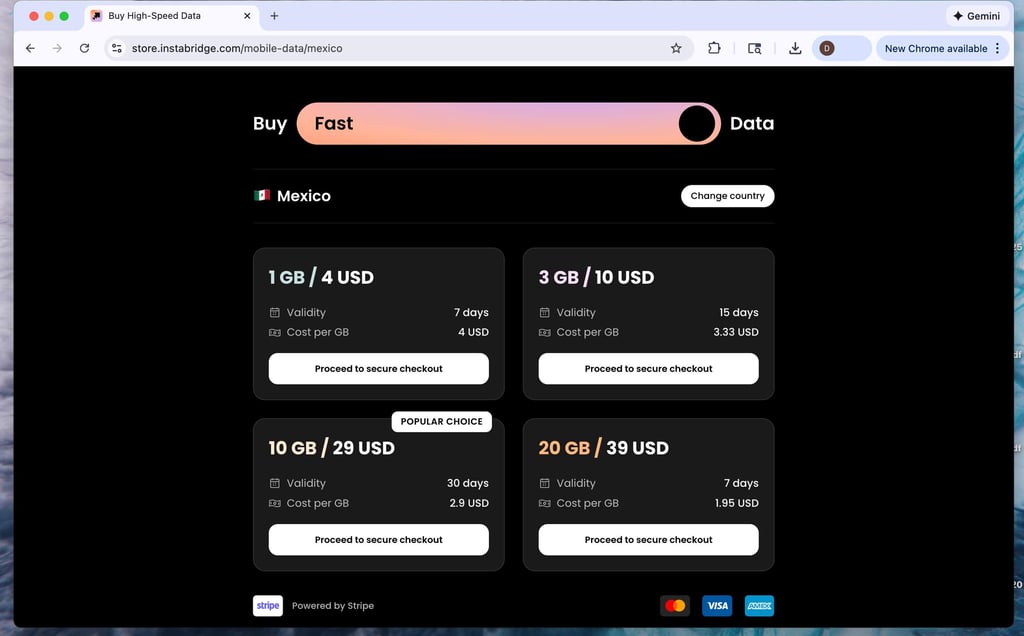This screenshot has height=636, width=1024.
Task: Click the Mexico country name
Action: (x=304, y=196)
